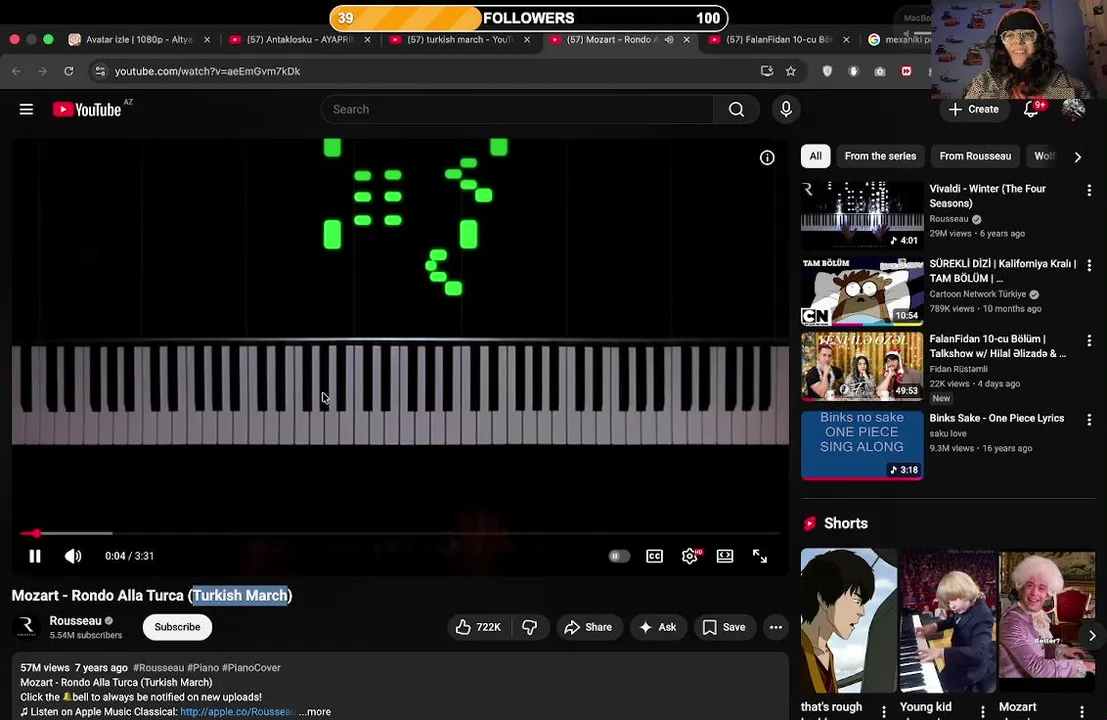Open the 'that's rough' short
1107x720 pixels.
pos(849,620)
